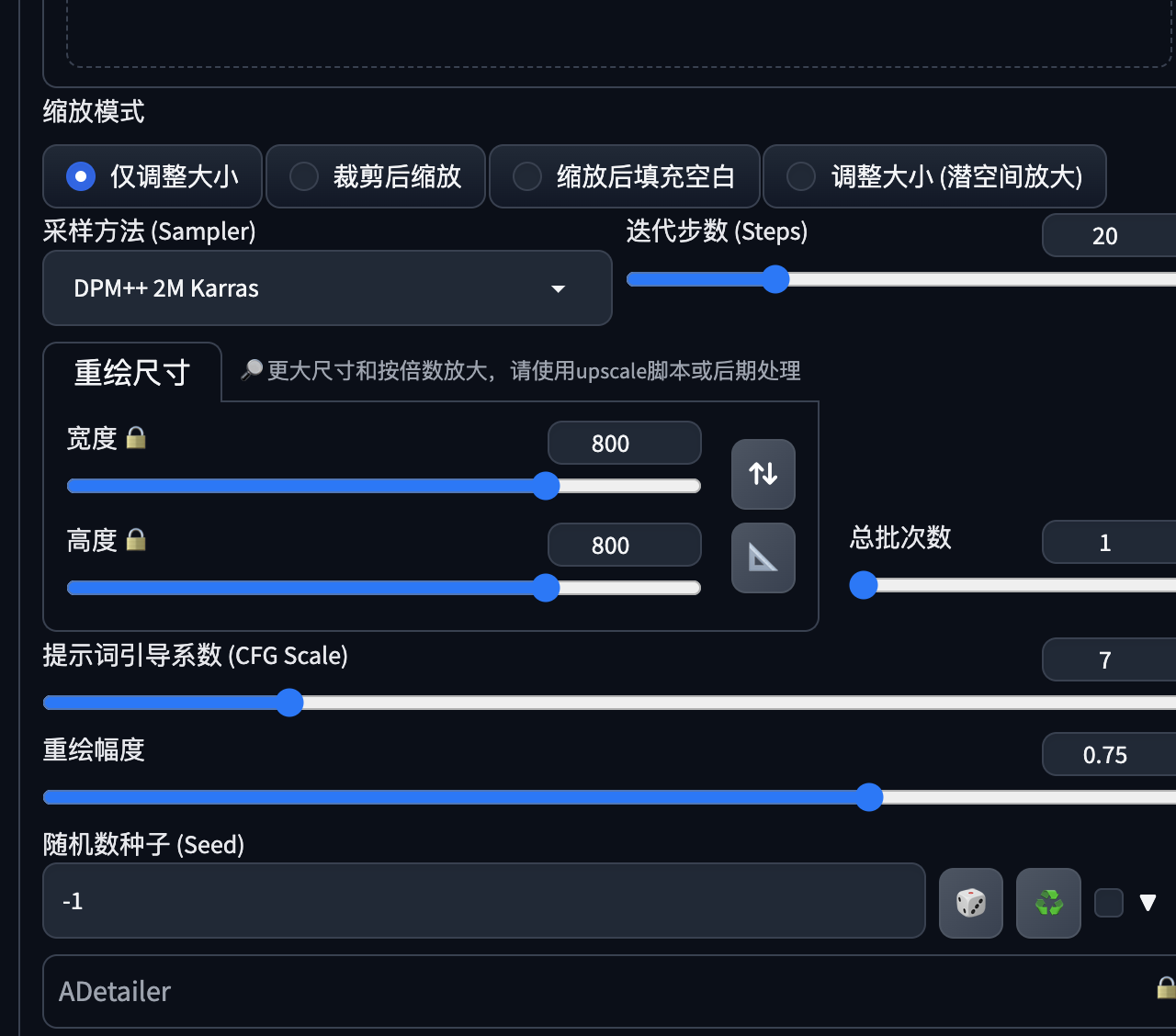Screen dimensions: 1176x1036
Task: Open the DPM++ 2M Karras sampler dropdown
Action: coord(327,288)
